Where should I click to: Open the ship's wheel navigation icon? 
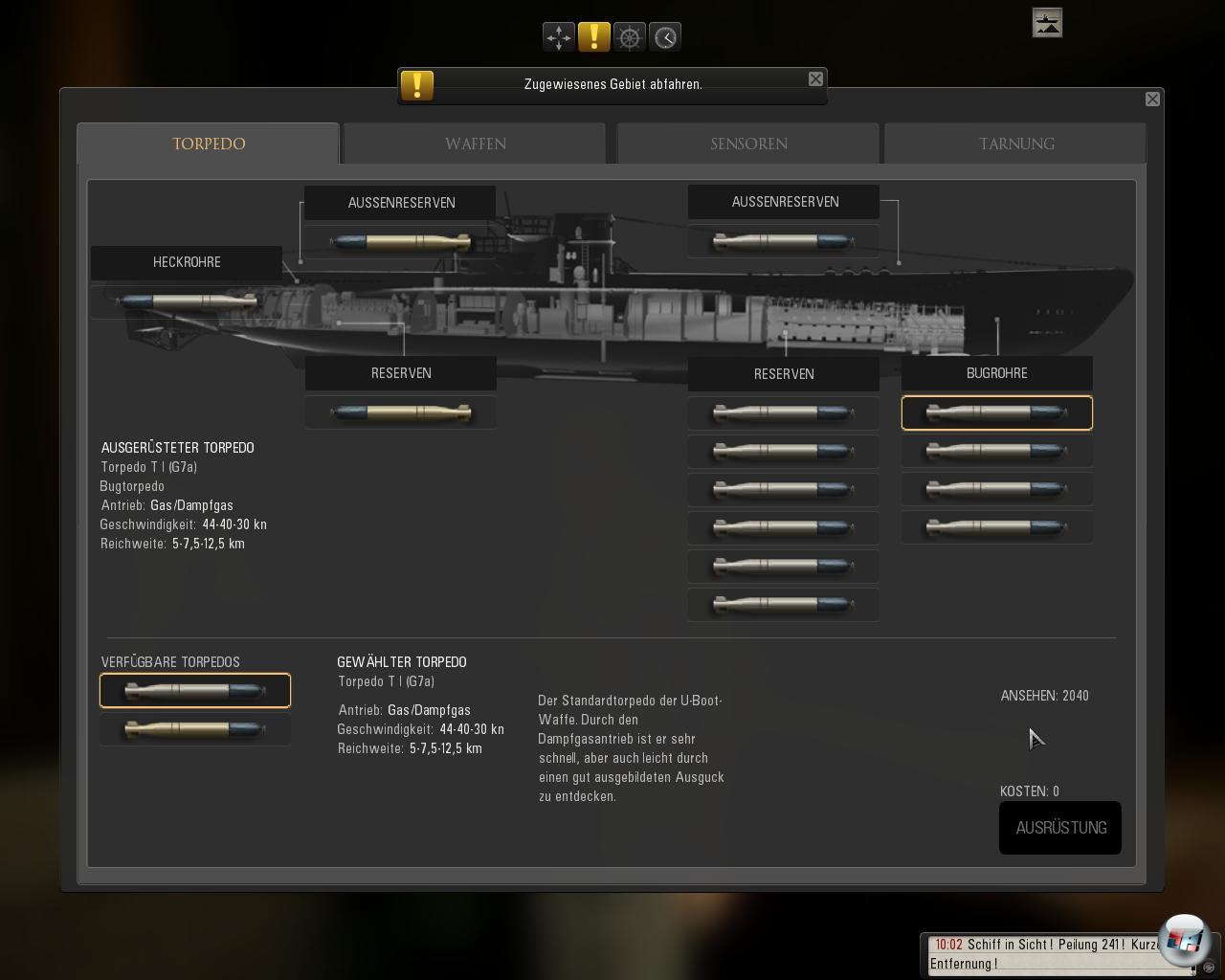click(x=630, y=37)
